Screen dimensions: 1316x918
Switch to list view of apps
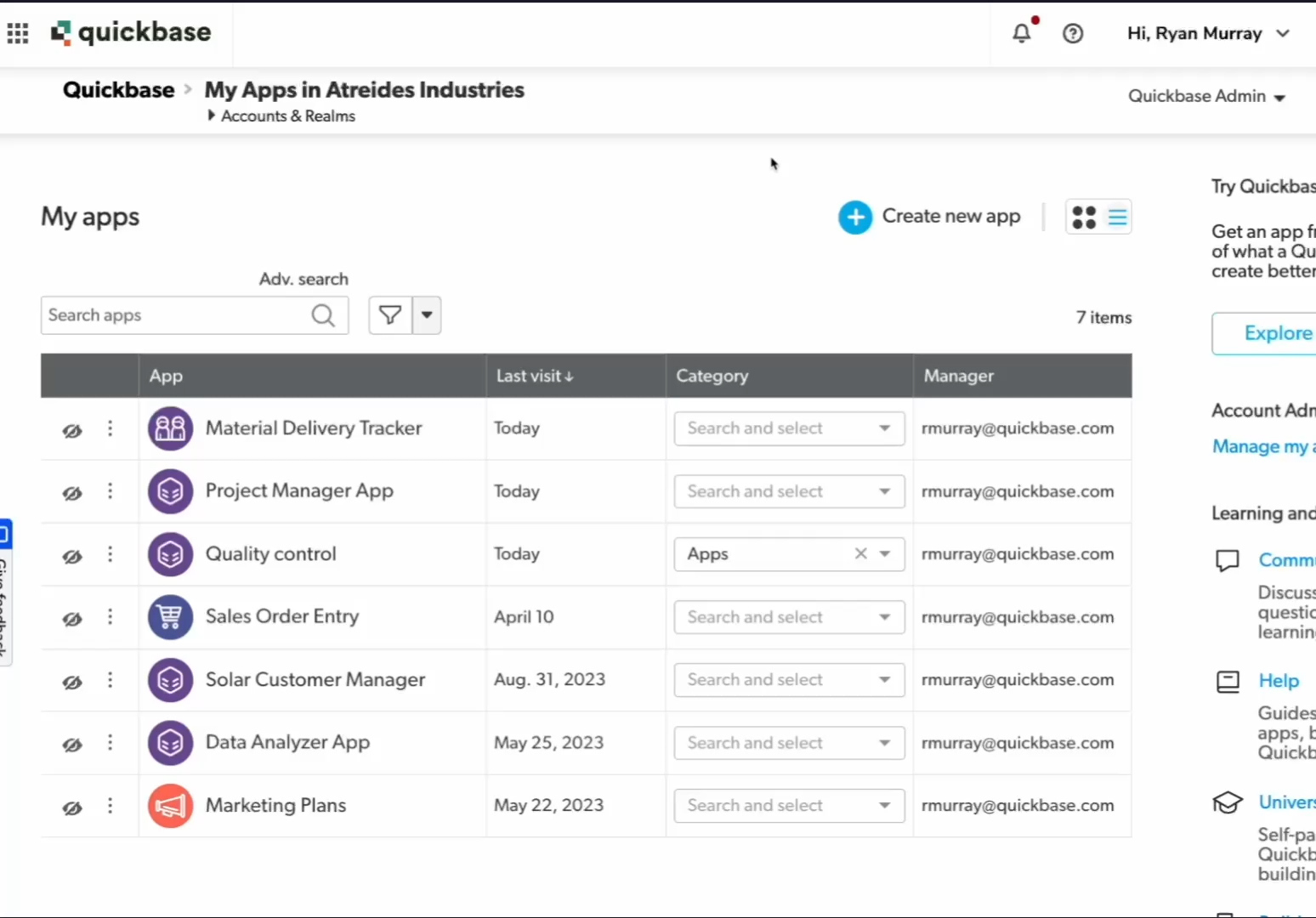click(1117, 218)
